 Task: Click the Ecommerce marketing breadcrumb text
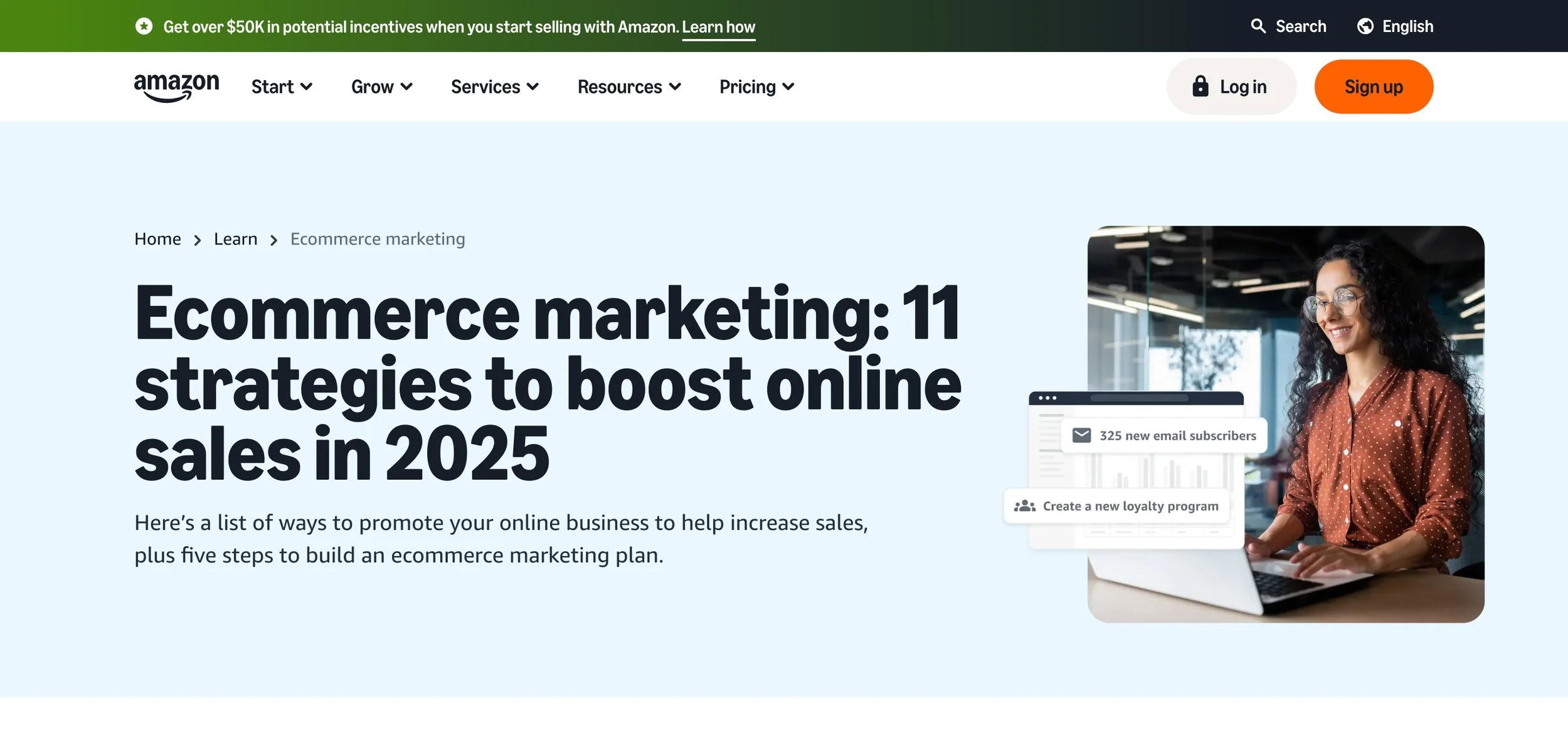point(378,240)
